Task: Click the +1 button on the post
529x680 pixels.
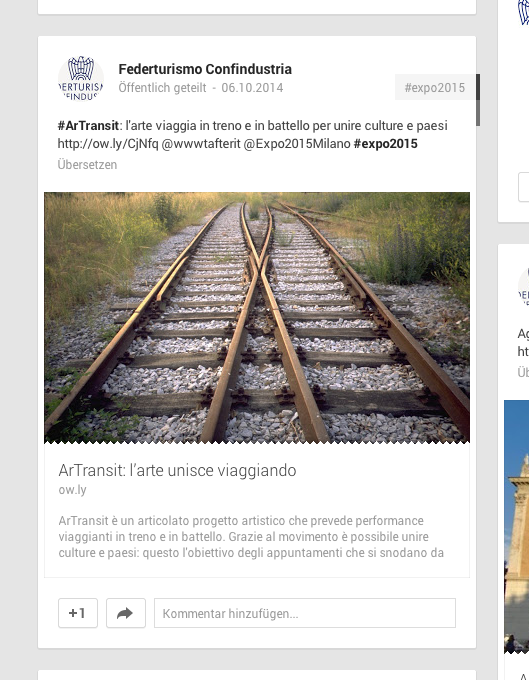Action: click(x=78, y=613)
